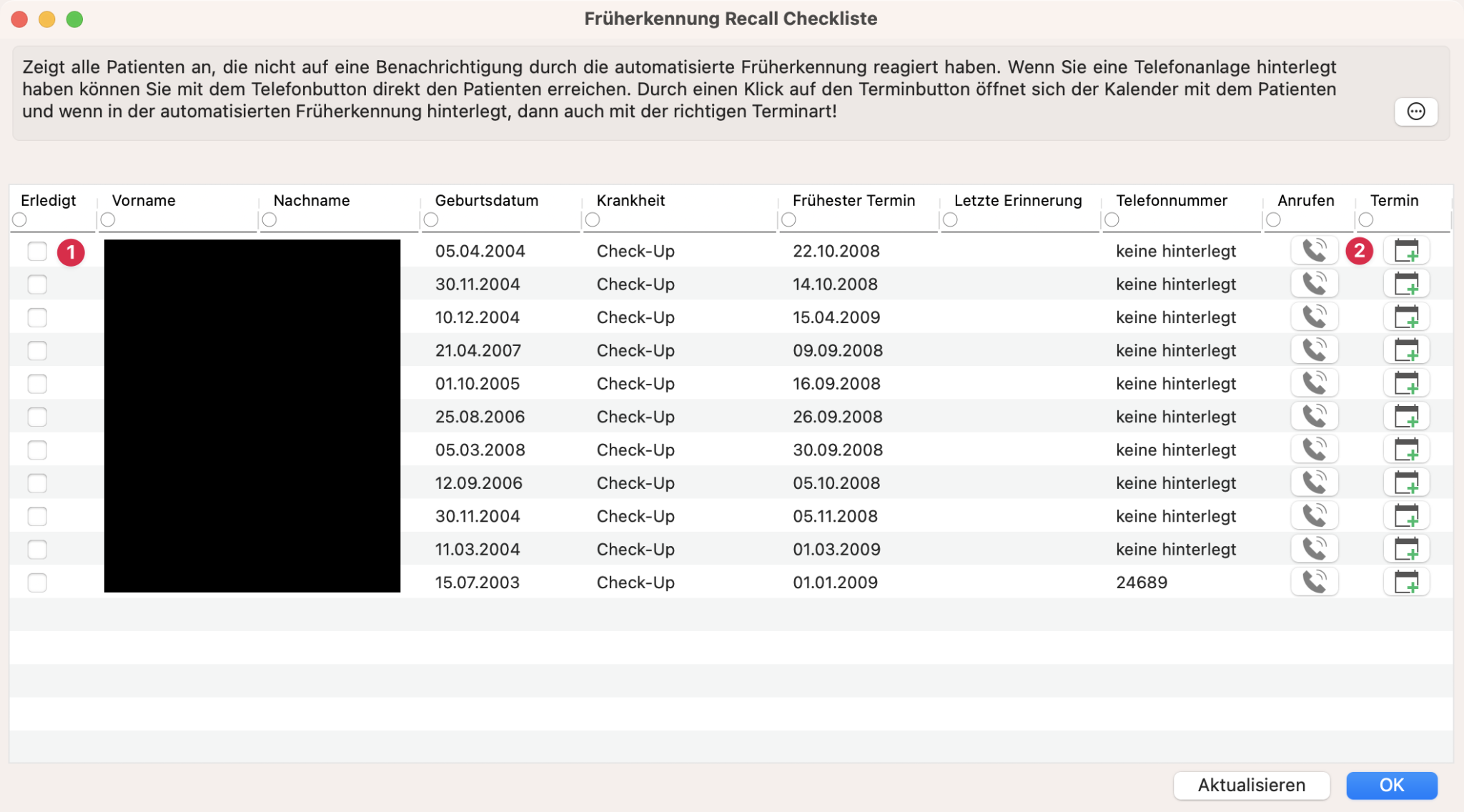This screenshot has height=812, width=1464.
Task: Sort by Letzte Erinnerung column header
Action: coord(1018,200)
